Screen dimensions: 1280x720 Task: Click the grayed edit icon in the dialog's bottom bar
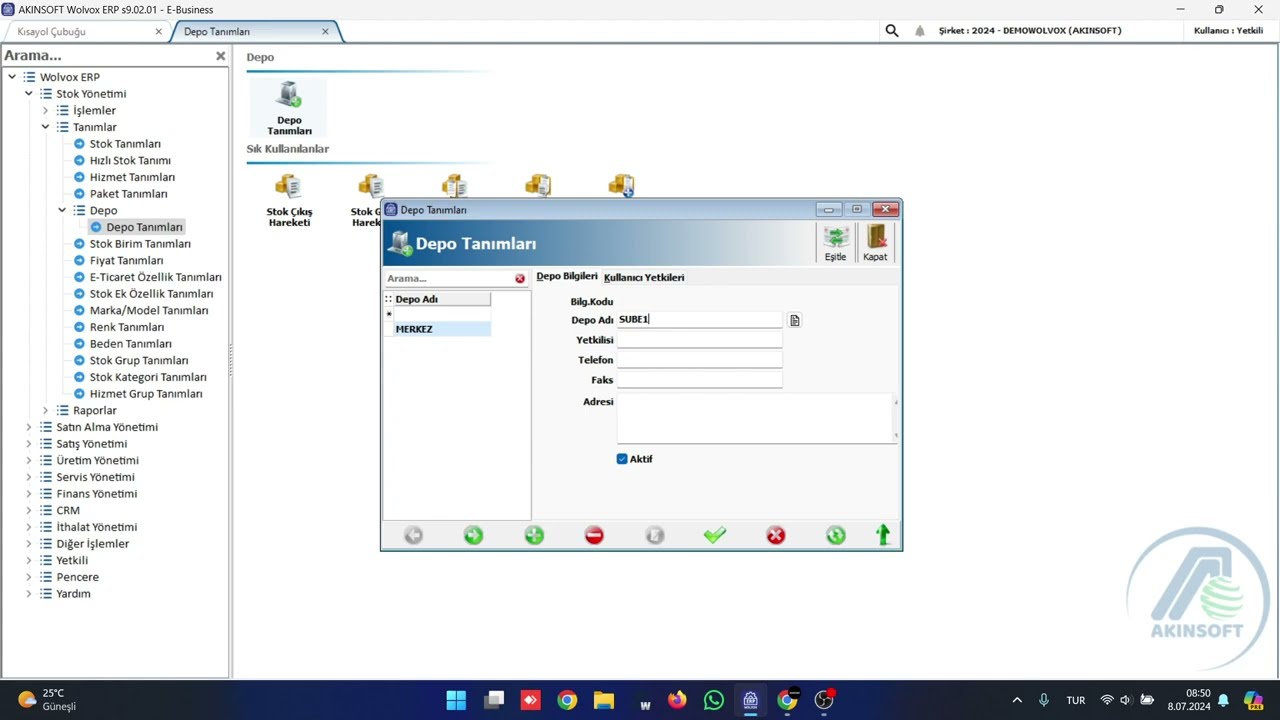coord(655,535)
